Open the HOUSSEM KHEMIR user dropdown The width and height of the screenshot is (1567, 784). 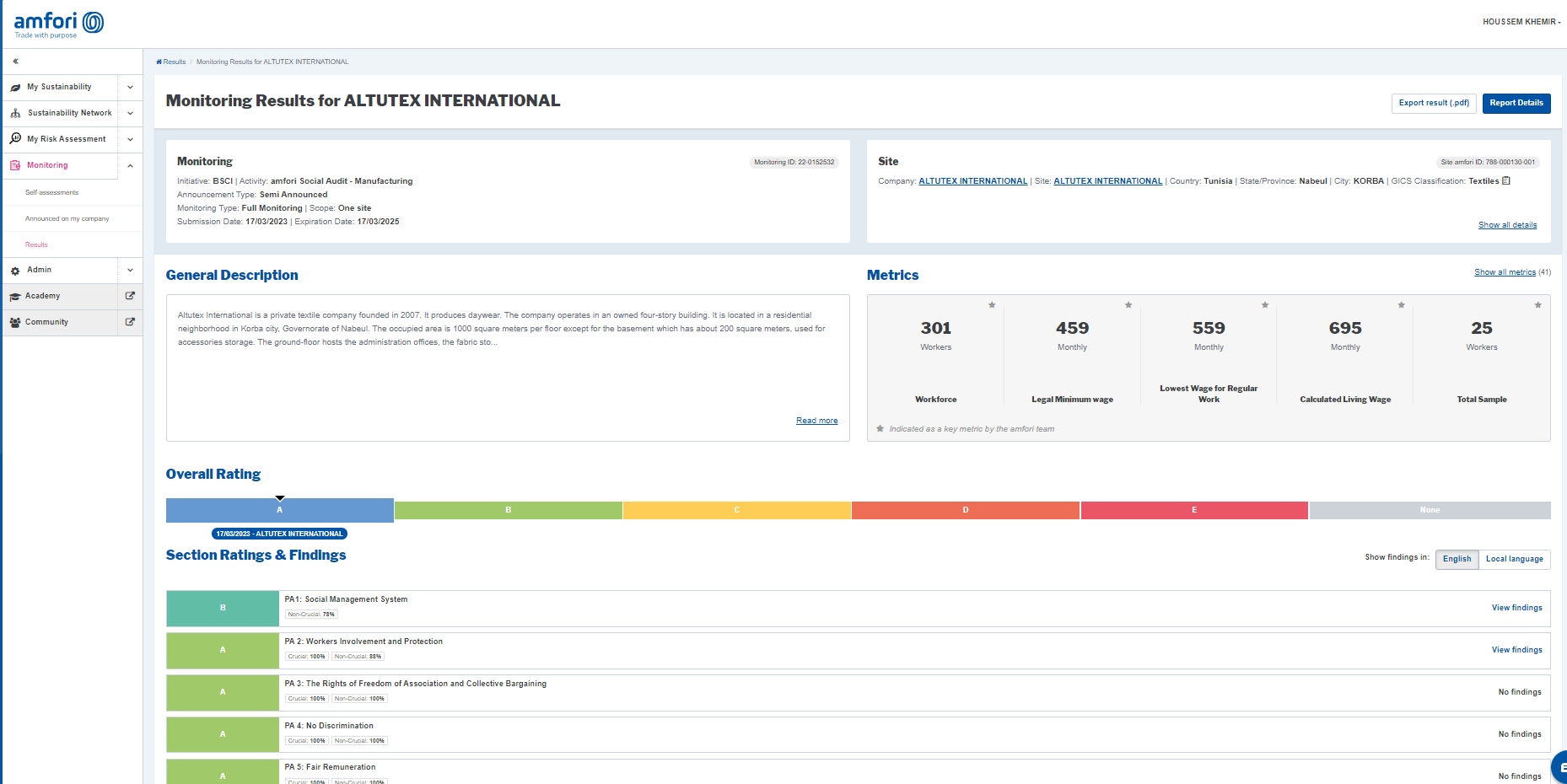[x=1521, y=22]
